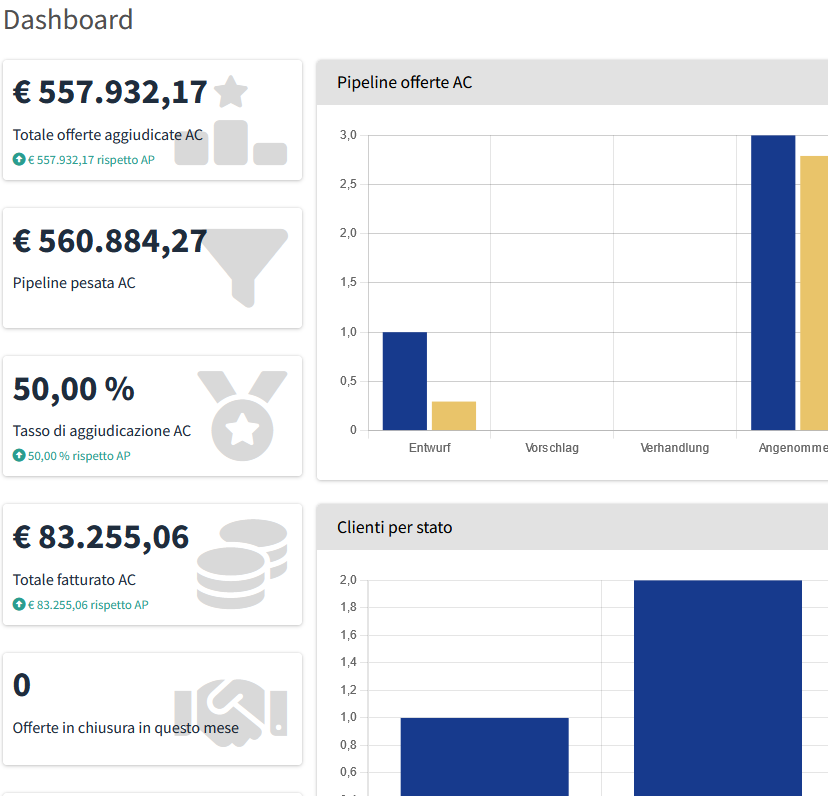The width and height of the screenshot is (828, 796).
Task: Click green up-arrow icon next to € 557.932,17 rispetto AP
Action: [x=19, y=159]
